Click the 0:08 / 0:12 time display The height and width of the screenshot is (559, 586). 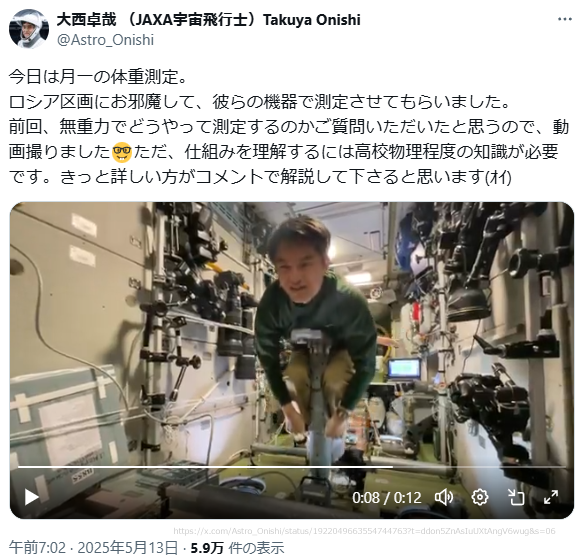[386, 497]
